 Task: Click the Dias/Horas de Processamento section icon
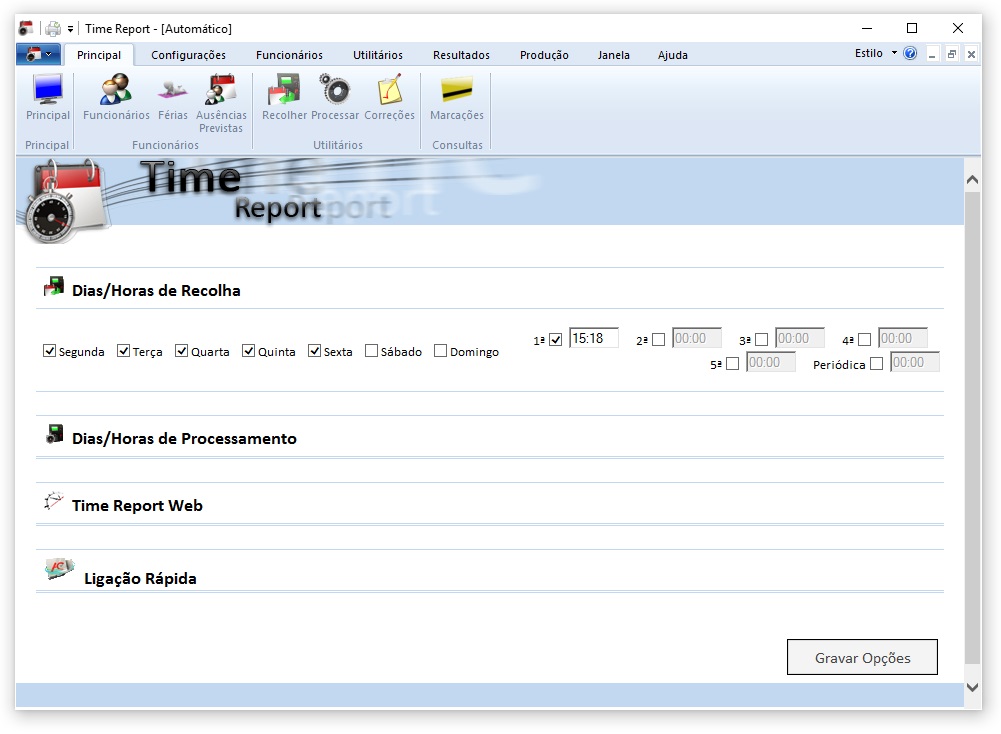55,434
